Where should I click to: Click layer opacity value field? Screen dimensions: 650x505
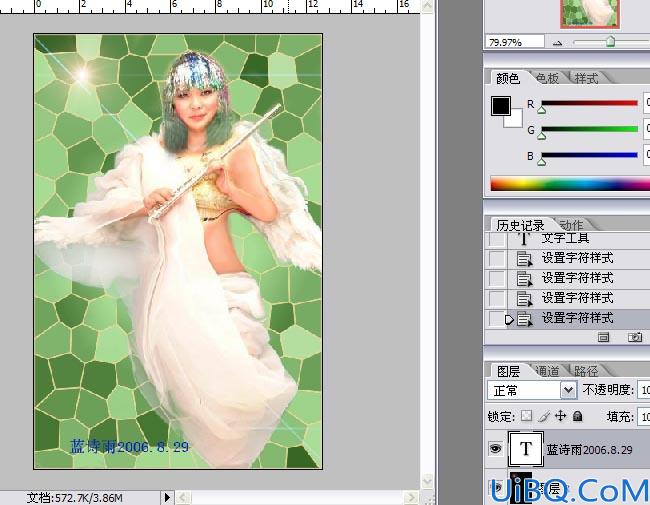[644, 390]
